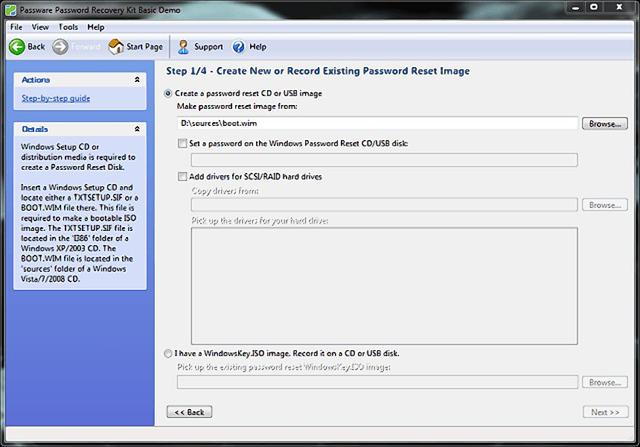The width and height of the screenshot is (640, 447).
Task: Select I have a WindowsKey.ISO image option
Action: click(168, 354)
